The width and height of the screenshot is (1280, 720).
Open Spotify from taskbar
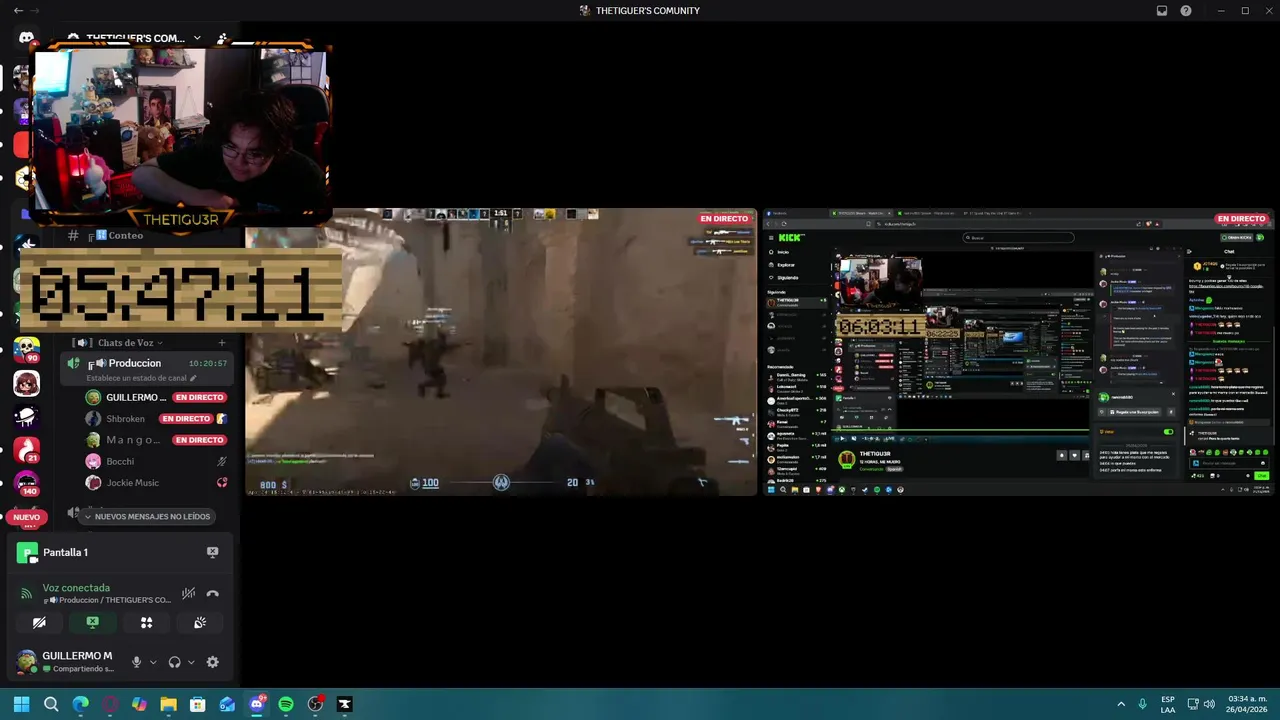pyautogui.click(x=286, y=704)
